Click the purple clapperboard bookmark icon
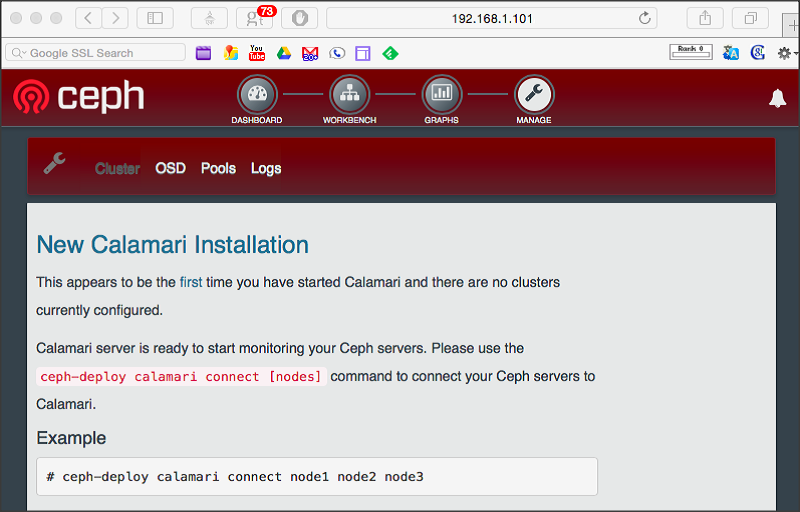 (x=204, y=53)
